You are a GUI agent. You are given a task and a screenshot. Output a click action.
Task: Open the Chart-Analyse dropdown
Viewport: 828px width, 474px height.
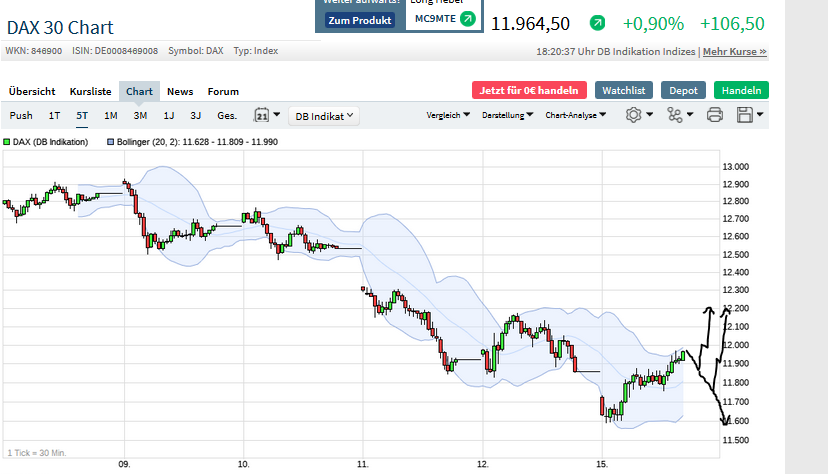pyautogui.click(x=575, y=115)
